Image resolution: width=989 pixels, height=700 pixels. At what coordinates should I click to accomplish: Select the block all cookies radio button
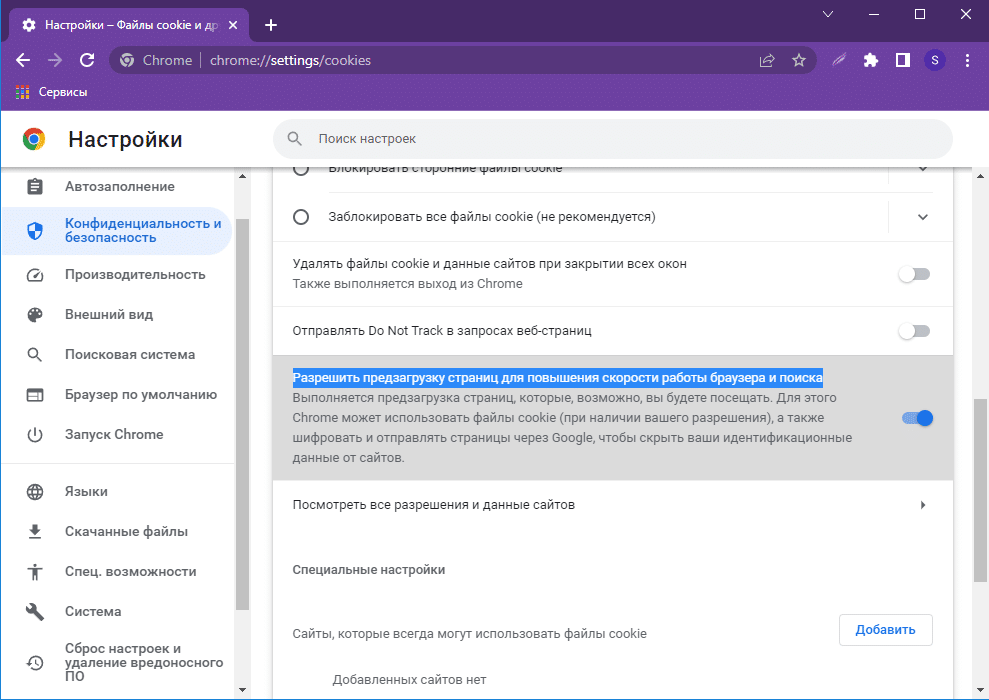301,217
